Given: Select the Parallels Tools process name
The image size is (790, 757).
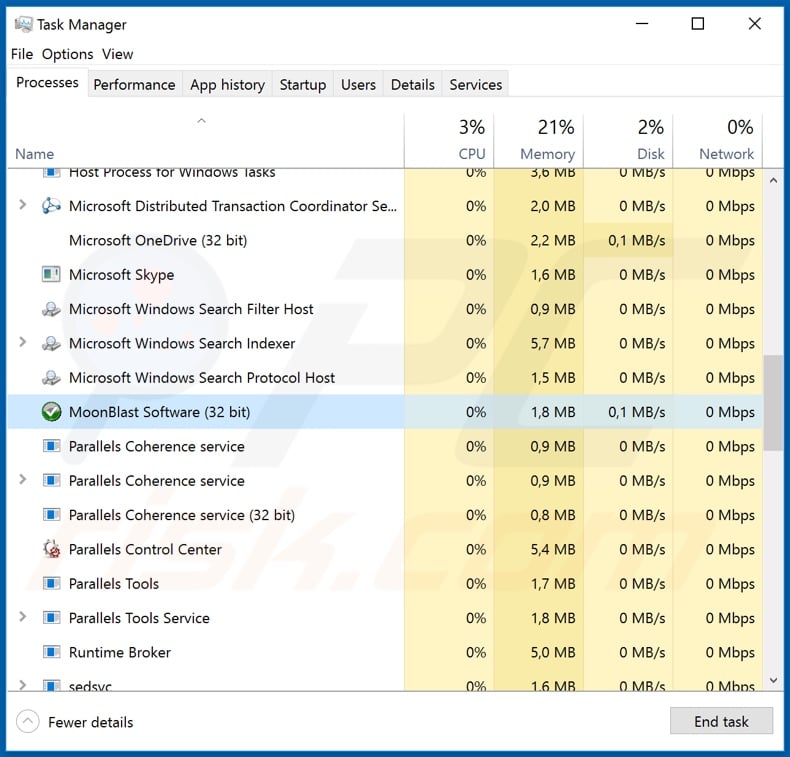Looking at the screenshot, I should point(114,583).
